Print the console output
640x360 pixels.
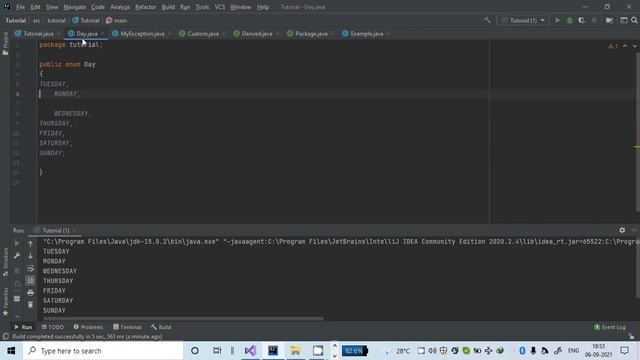[x=30, y=293]
